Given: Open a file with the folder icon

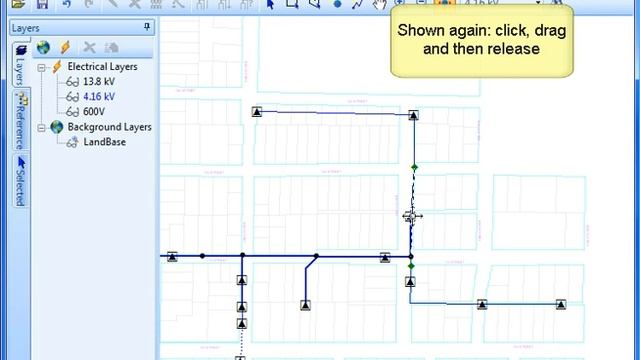Looking at the screenshot, I should 18,4.
